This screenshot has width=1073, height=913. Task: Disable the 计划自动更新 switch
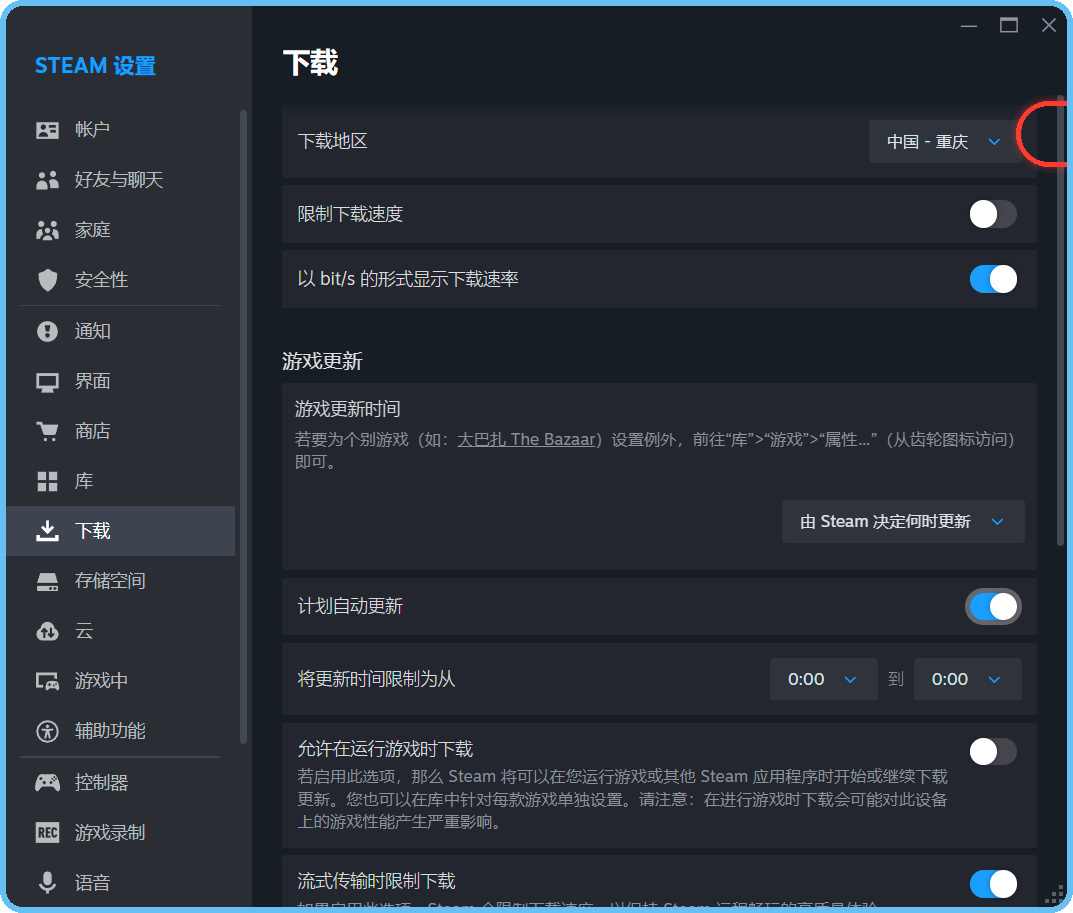993,606
